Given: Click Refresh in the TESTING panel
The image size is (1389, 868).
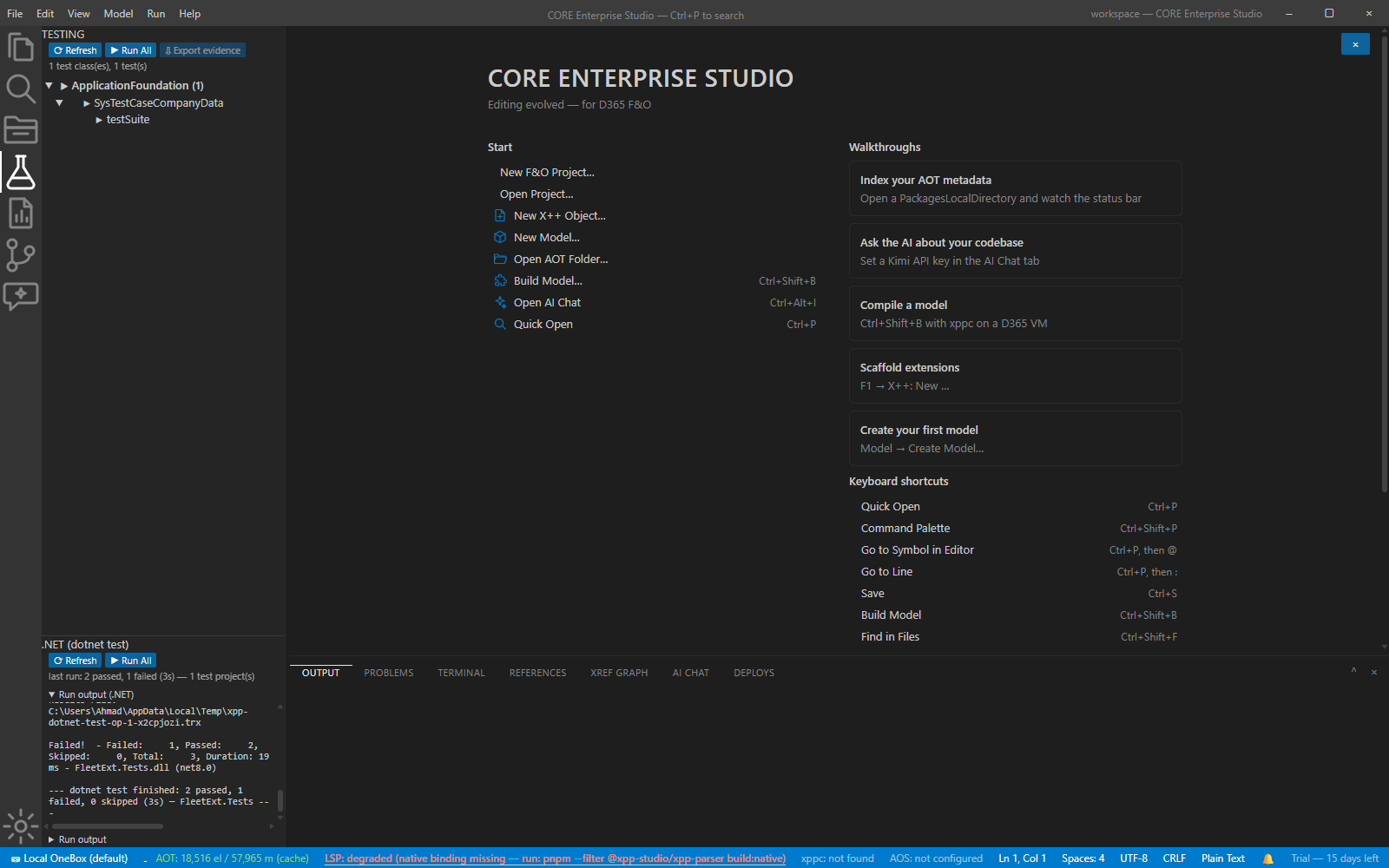Looking at the screenshot, I should click(76, 50).
